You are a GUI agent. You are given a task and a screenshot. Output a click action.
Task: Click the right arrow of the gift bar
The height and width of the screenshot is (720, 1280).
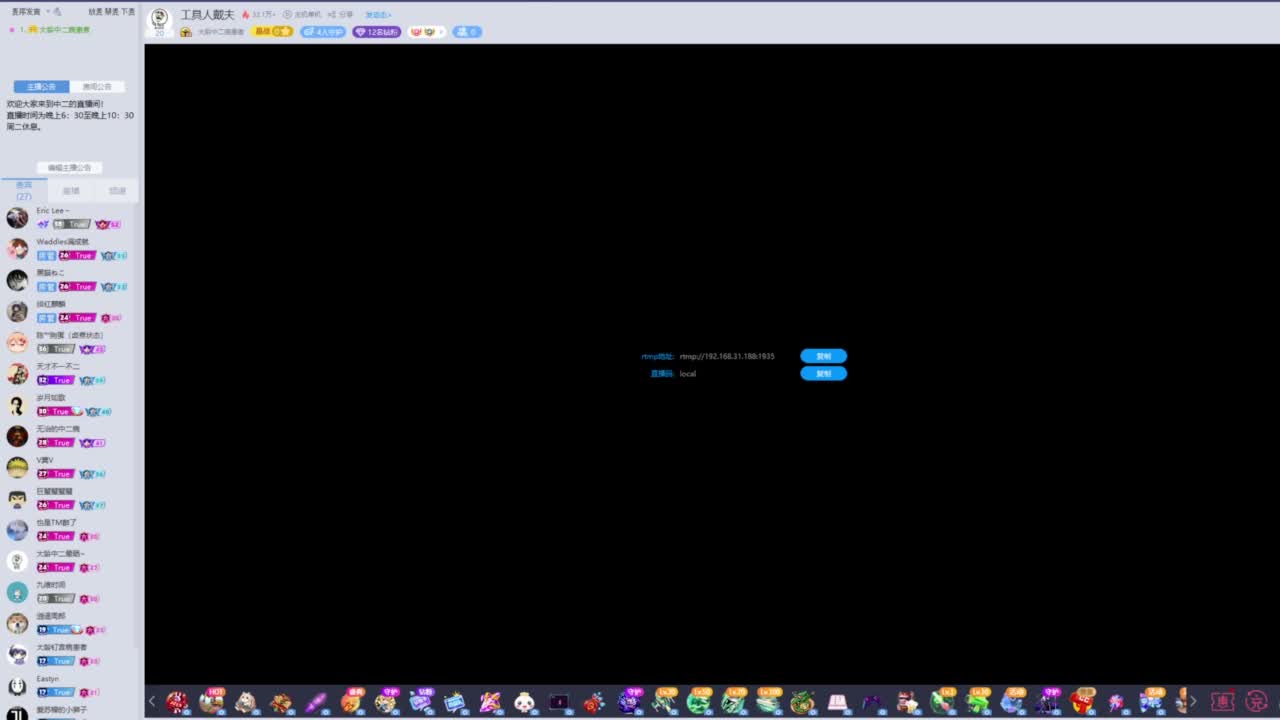[x=1192, y=701]
